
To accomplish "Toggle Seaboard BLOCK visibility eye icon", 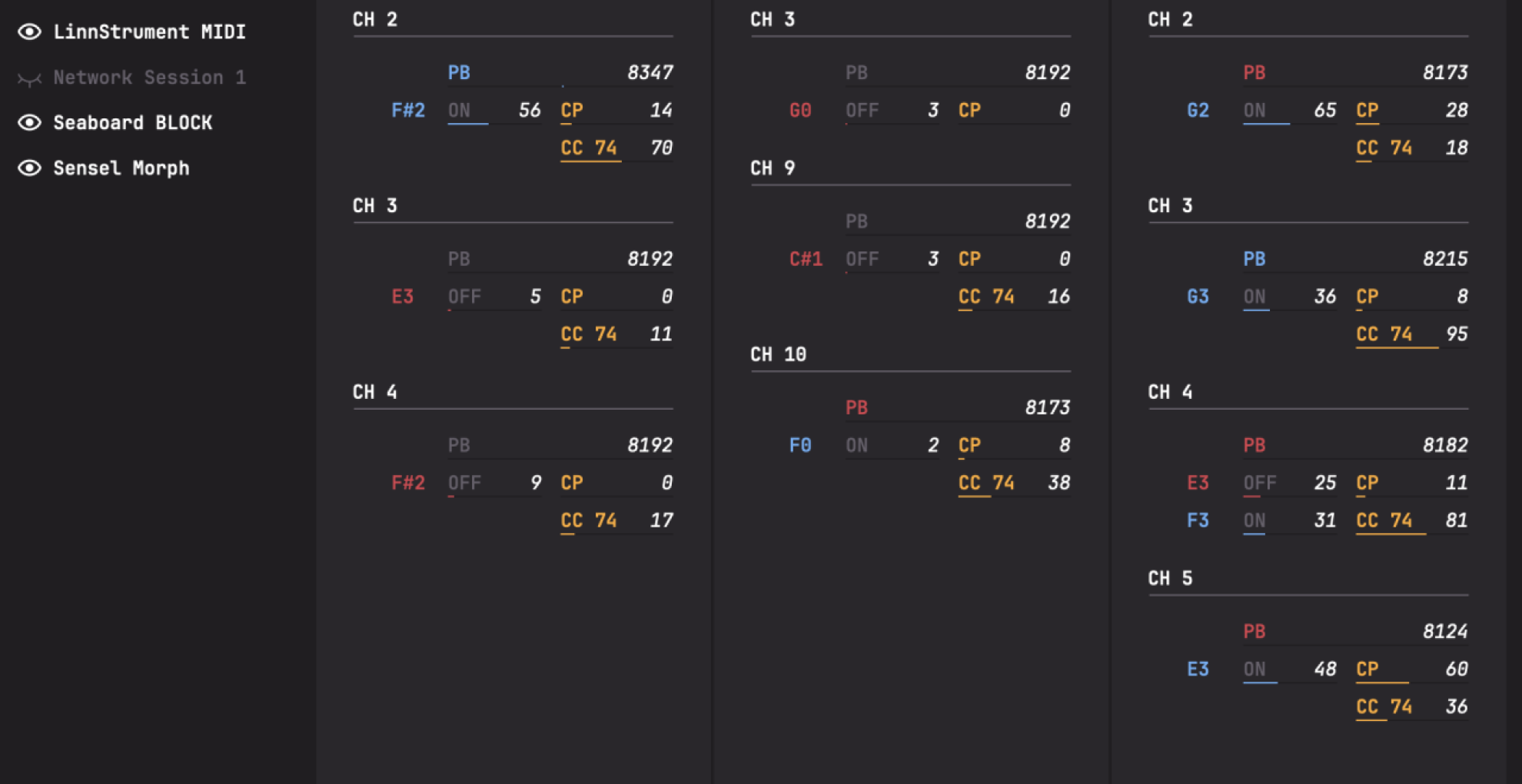I will (29, 123).
